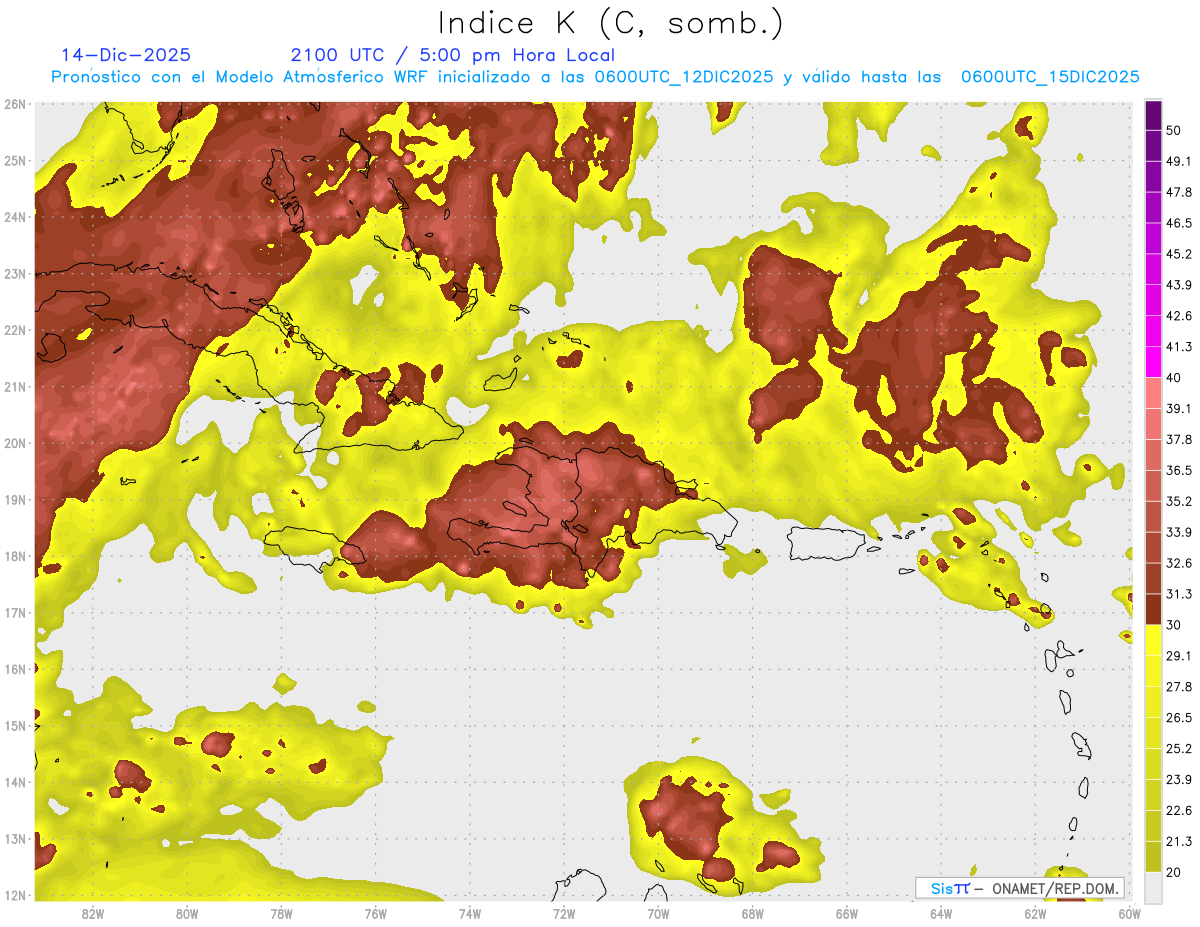
Task: Click the latitude label "12N"
Action: point(15,895)
